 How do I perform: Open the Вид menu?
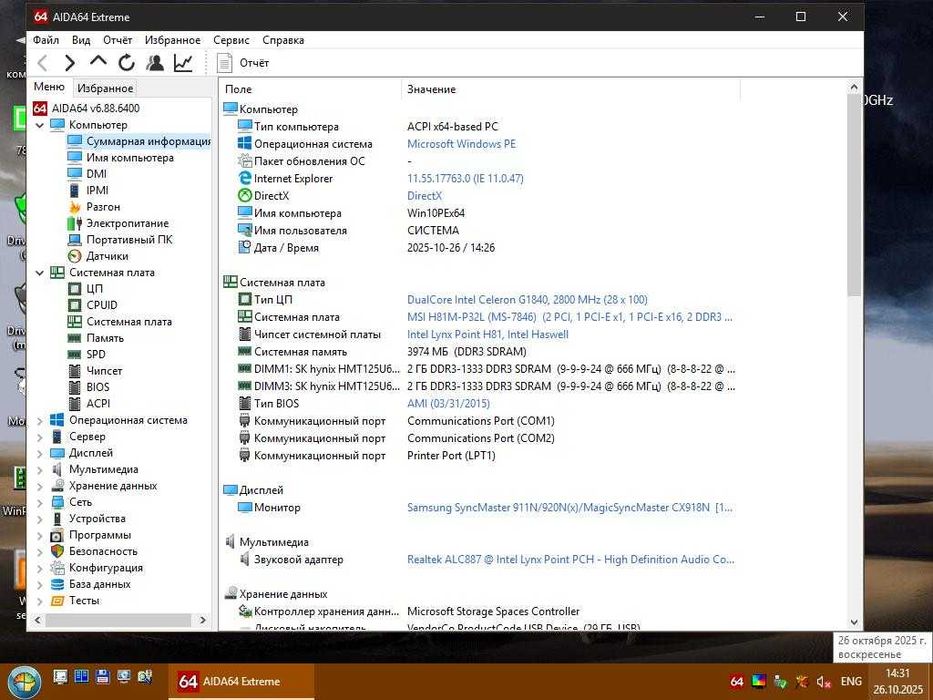pos(81,40)
